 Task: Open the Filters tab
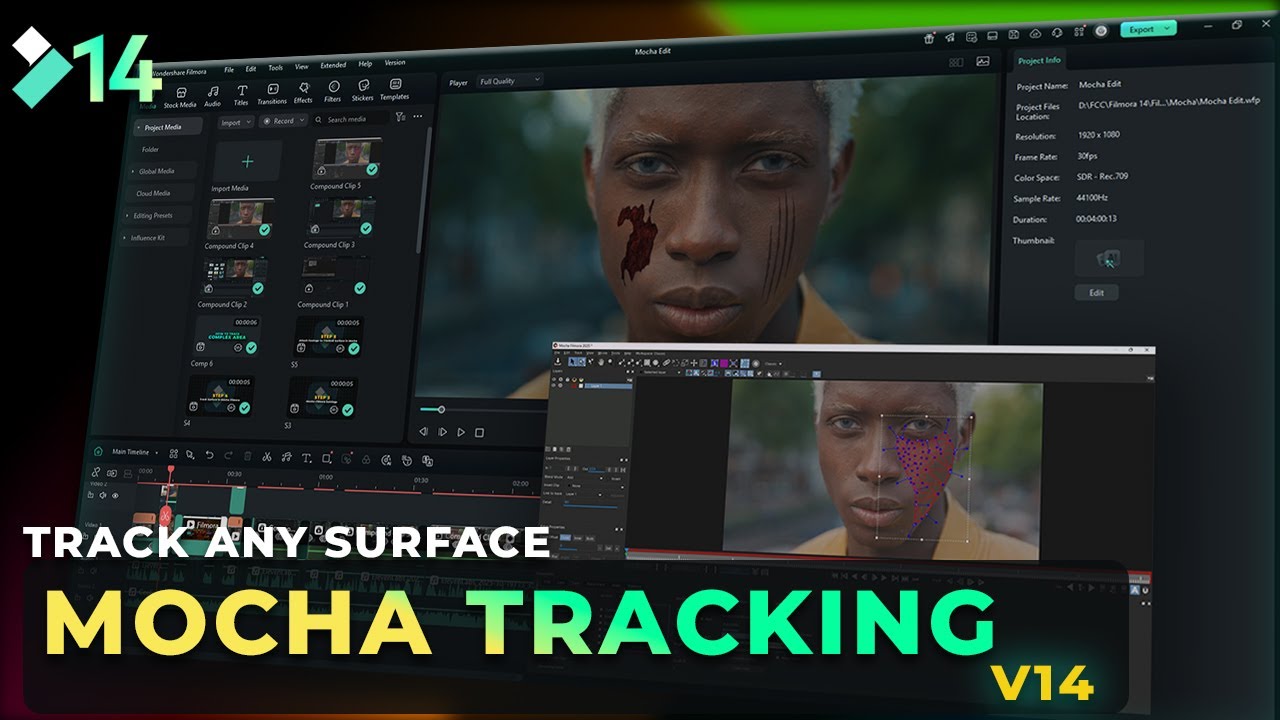pos(333,91)
